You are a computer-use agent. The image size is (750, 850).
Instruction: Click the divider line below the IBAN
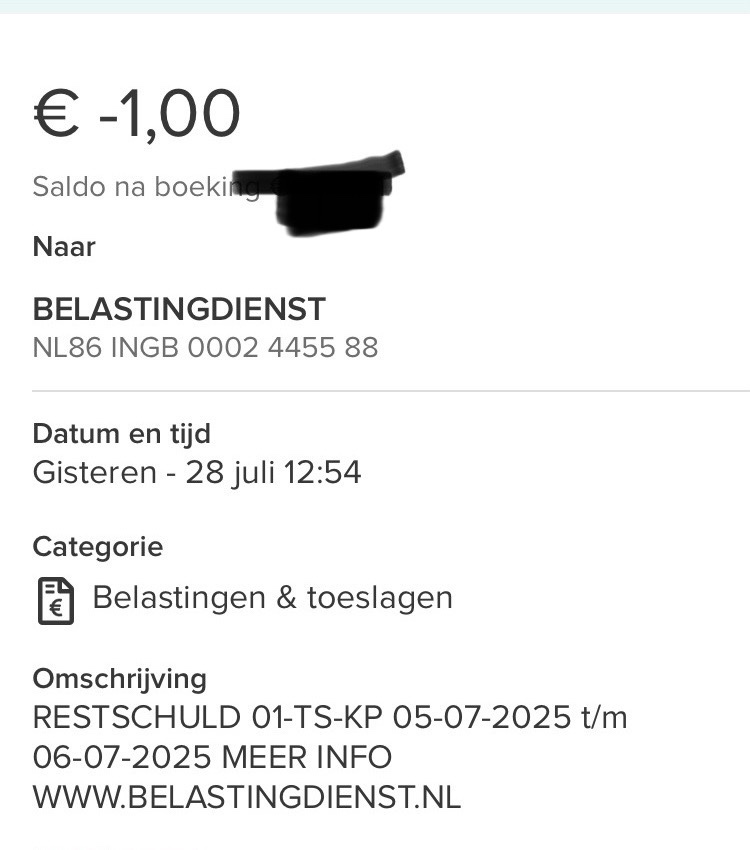(x=390, y=390)
